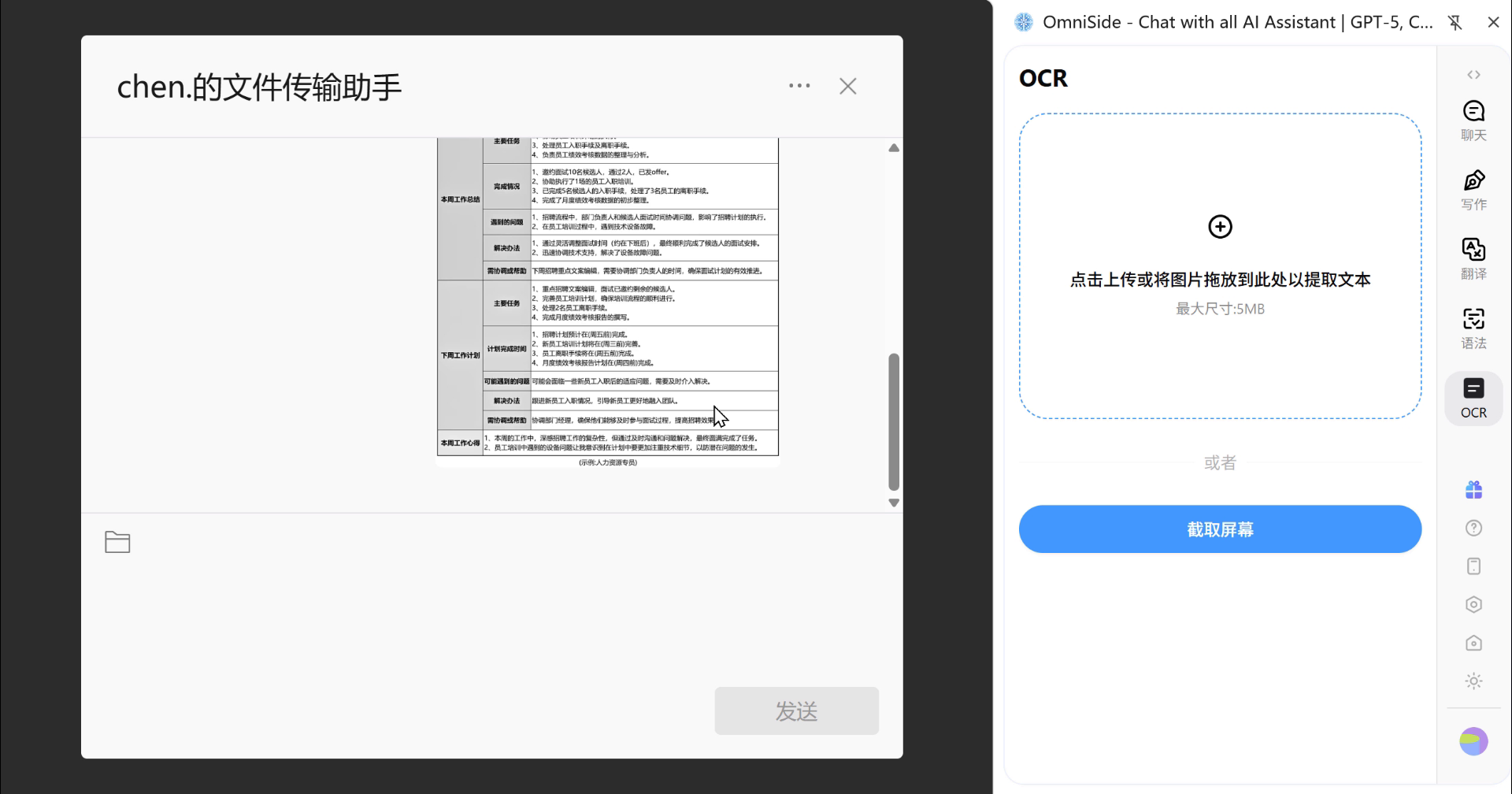This screenshot has width=1512, height=794.
Task: Click the gift rewards icon
Action: [1473, 490]
